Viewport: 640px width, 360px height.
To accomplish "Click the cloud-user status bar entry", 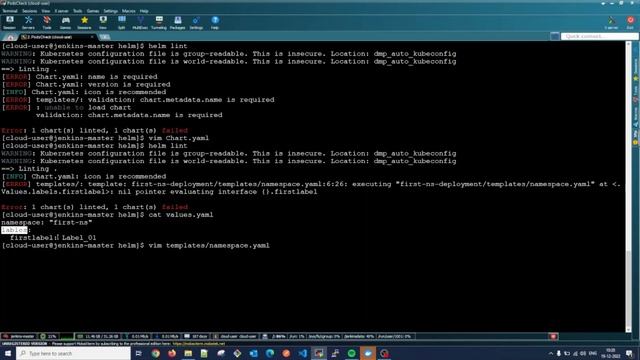I will click(236, 336).
